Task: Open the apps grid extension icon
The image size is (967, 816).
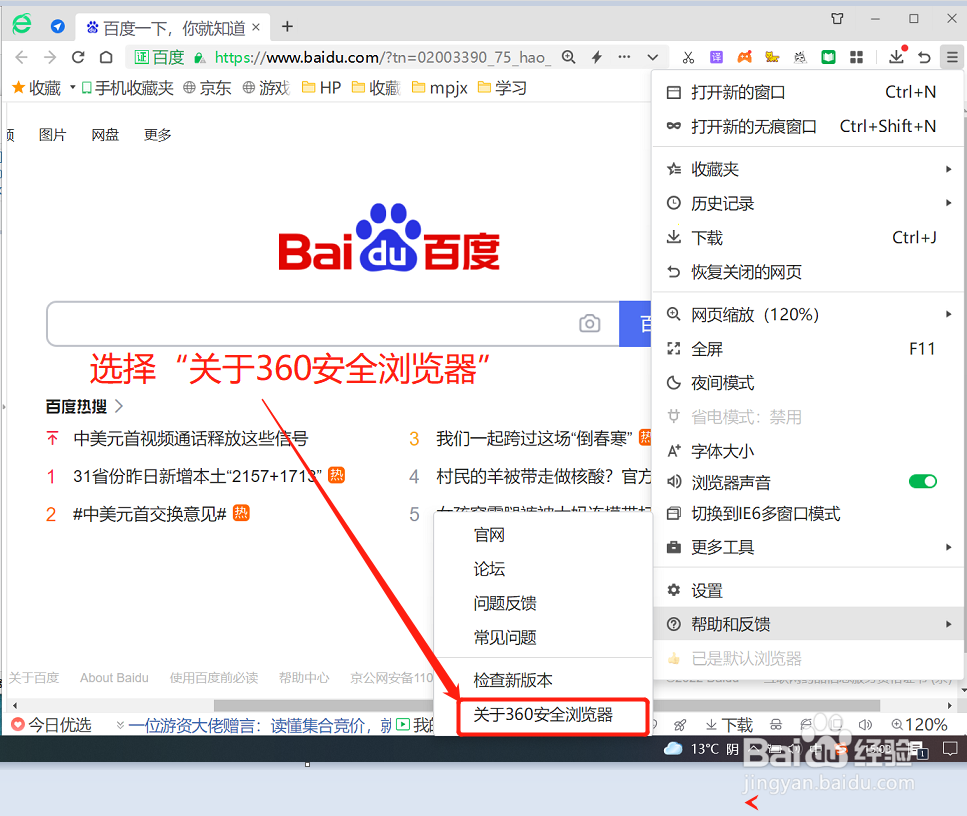Action: [x=857, y=57]
